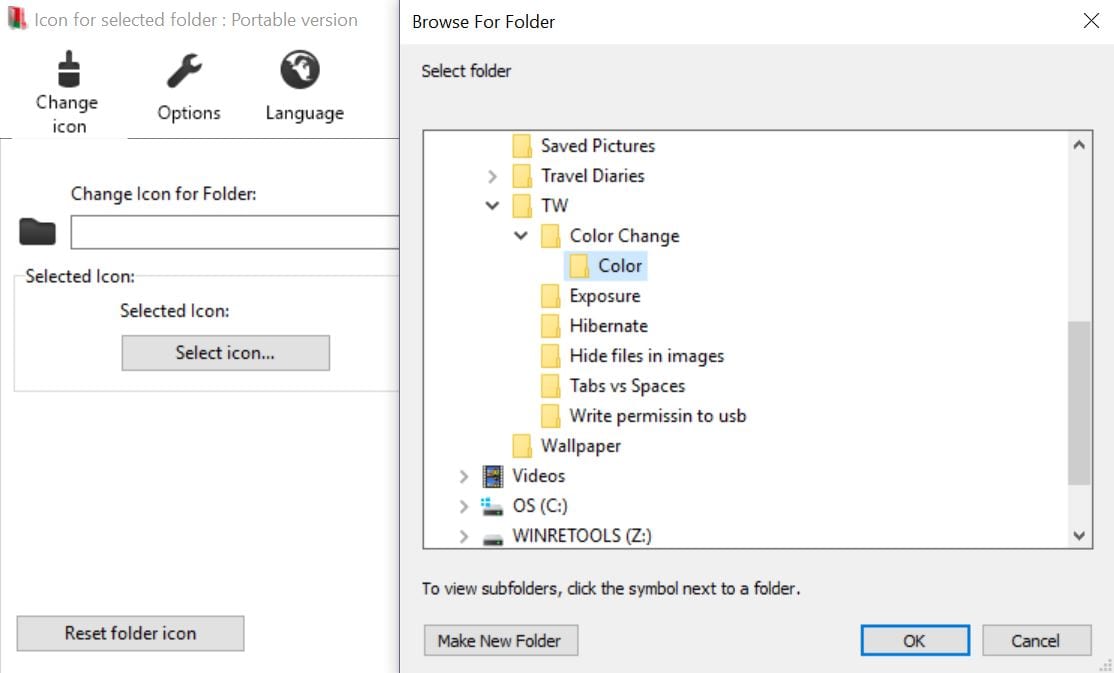Expand the OS (C:) drive node
The image size is (1114, 673).
463,506
